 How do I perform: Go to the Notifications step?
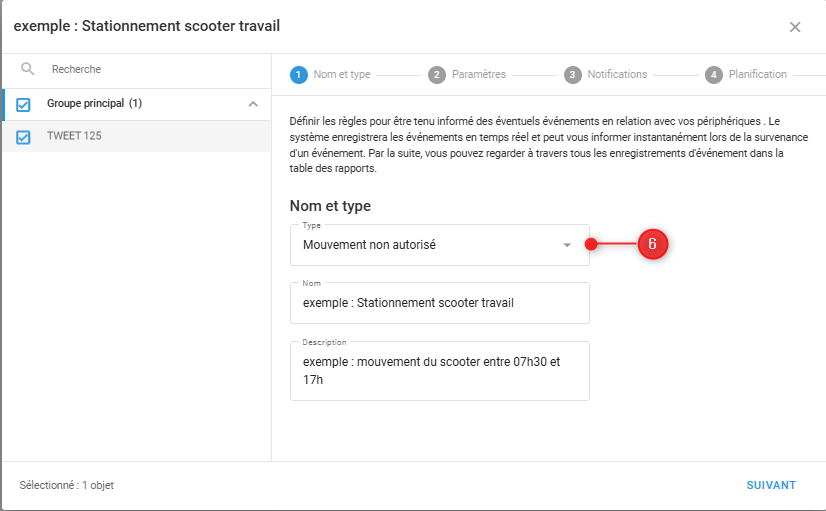click(617, 74)
